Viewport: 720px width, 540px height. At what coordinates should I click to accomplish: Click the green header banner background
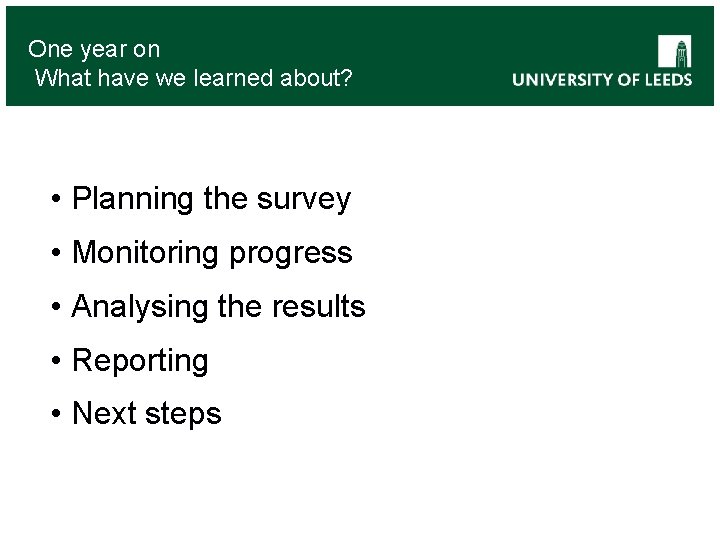(x=430, y=40)
